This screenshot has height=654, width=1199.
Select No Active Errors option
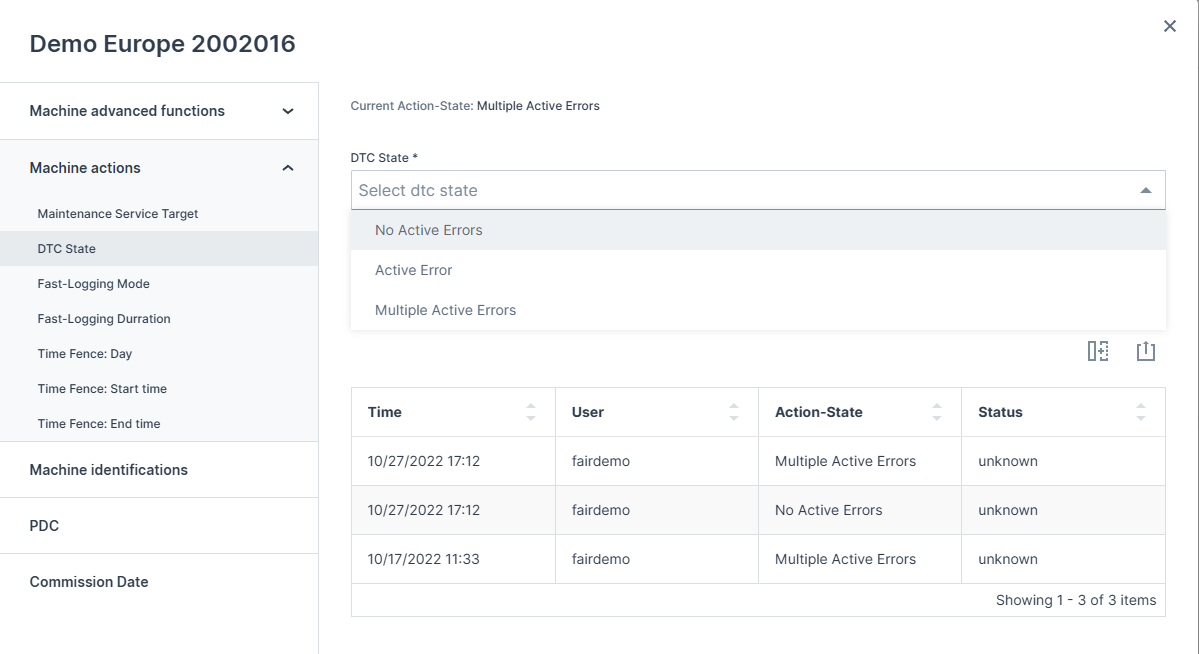pos(429,230)
